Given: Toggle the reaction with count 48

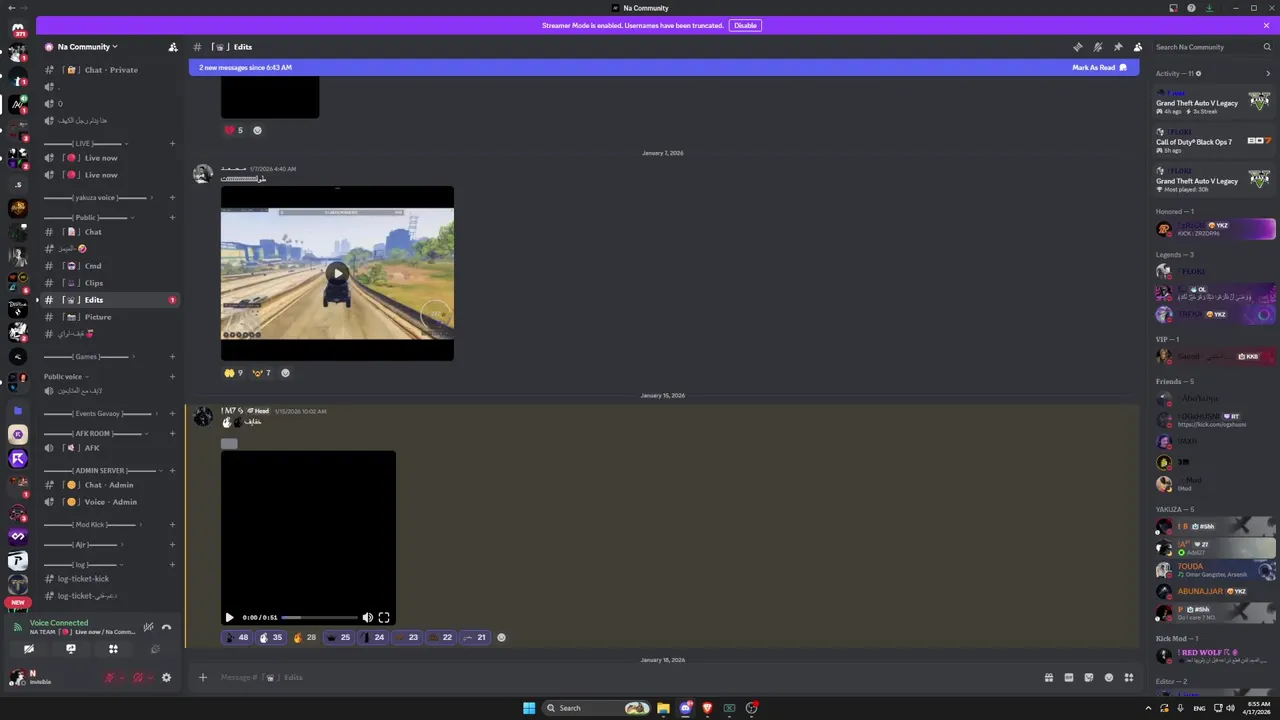Looking at the screenshot, I should pyautogui.click(x=237, y=637).
